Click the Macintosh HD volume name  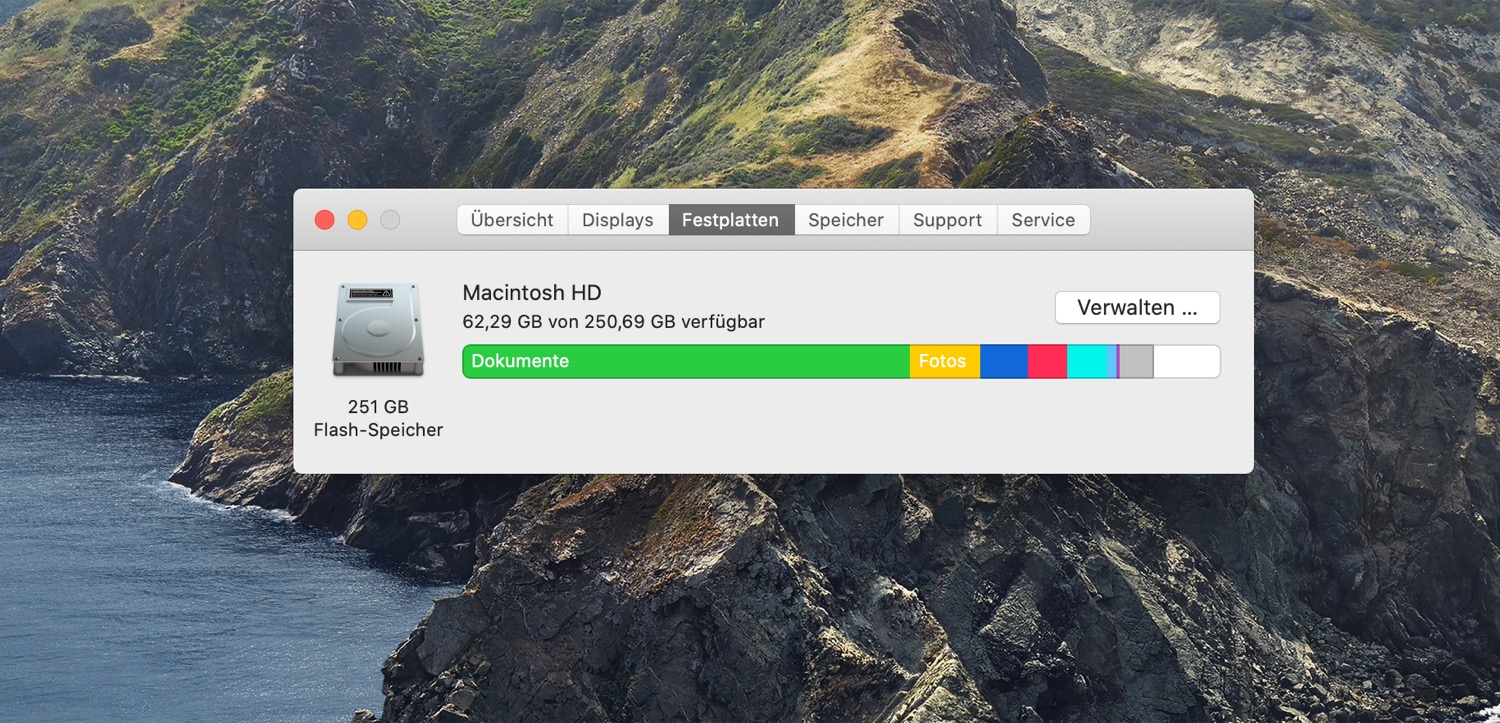tap(531, 293)
